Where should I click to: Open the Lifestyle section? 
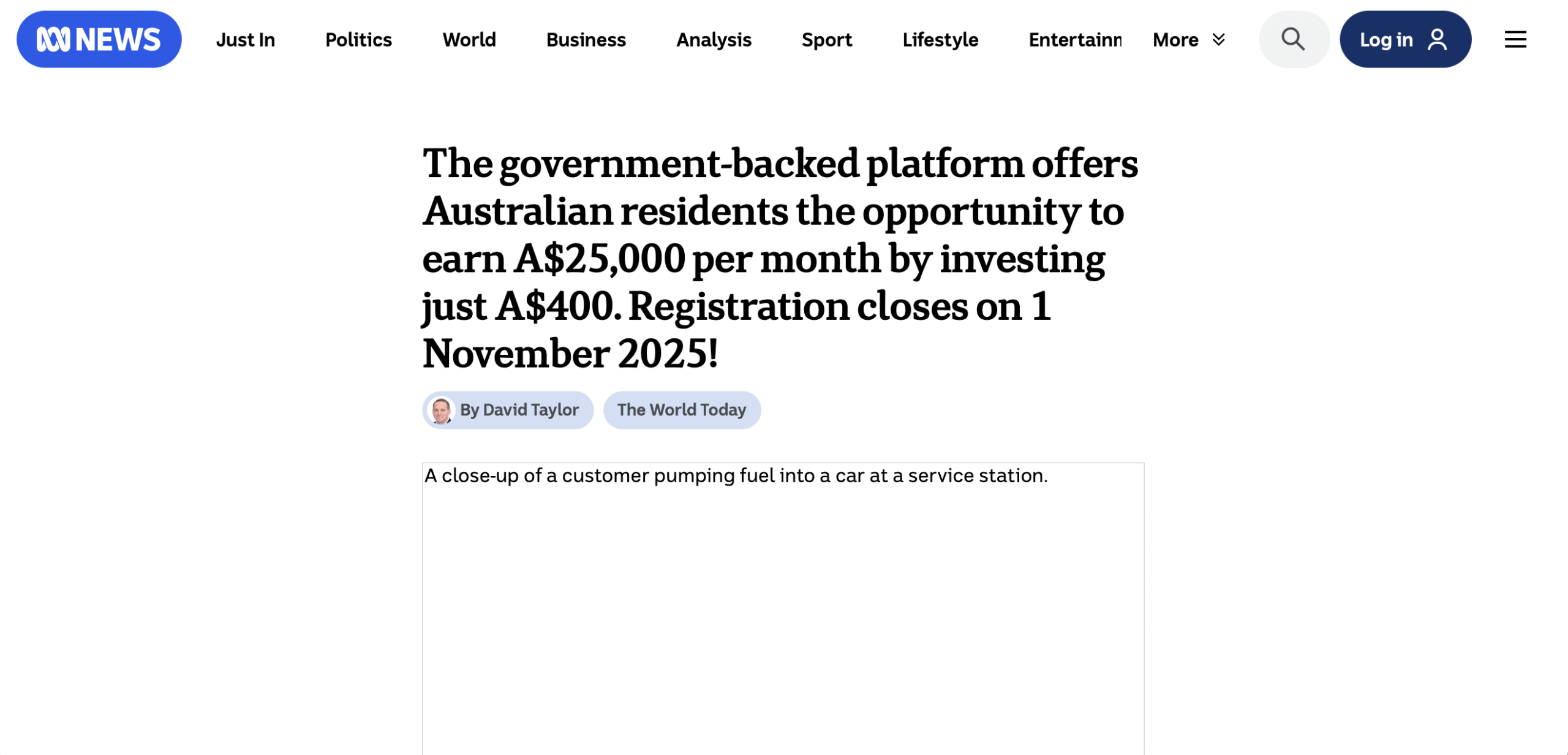(940, 40)
